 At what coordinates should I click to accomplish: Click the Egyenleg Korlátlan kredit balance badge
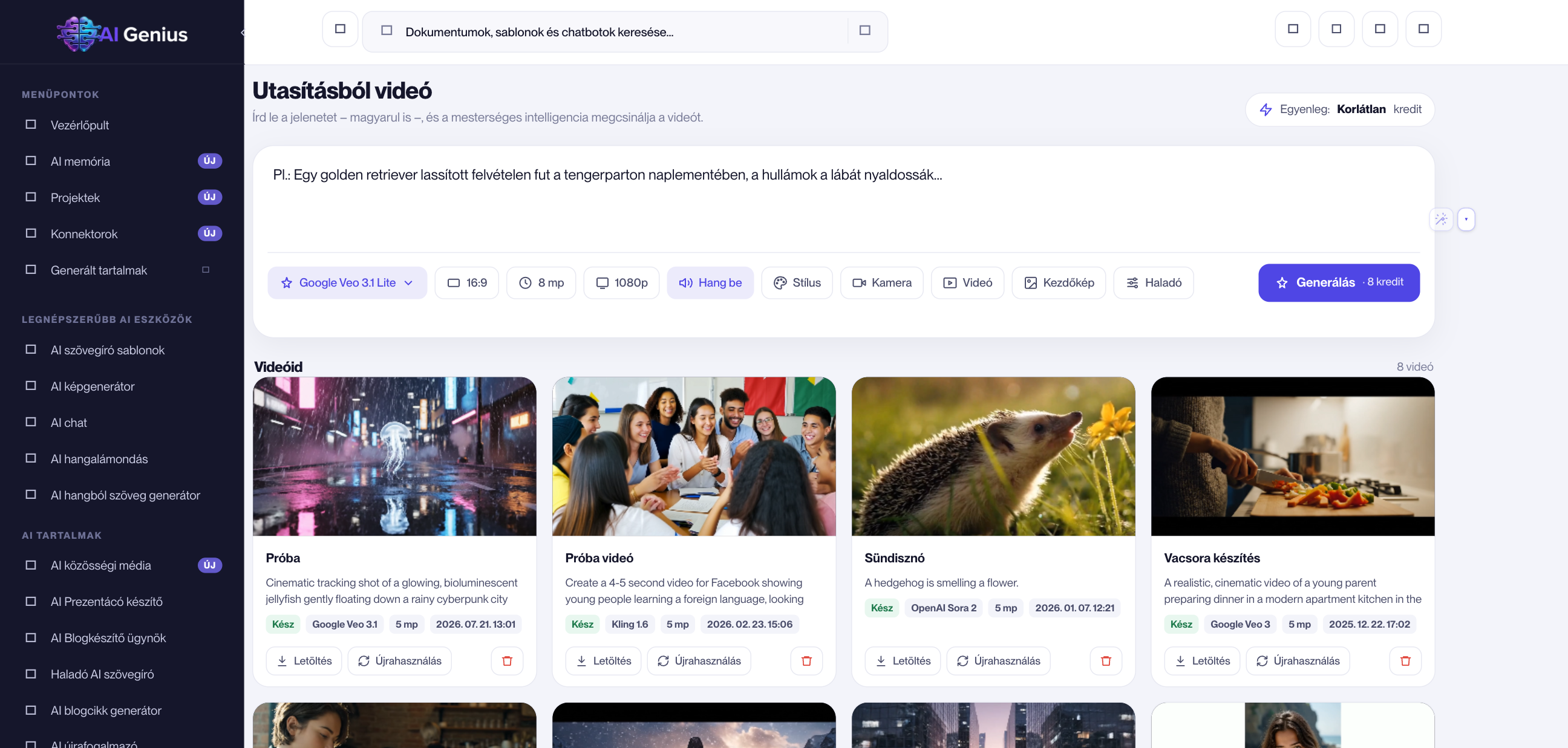point(1340,109)
